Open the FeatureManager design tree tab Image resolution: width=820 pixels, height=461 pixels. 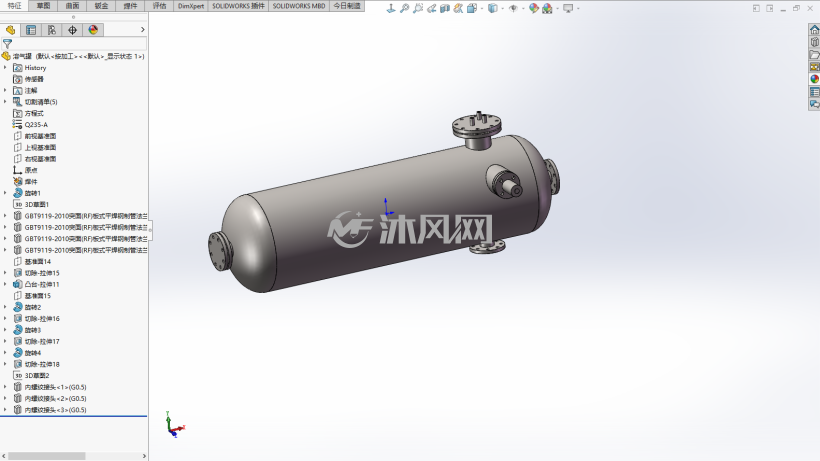point(10,30)
